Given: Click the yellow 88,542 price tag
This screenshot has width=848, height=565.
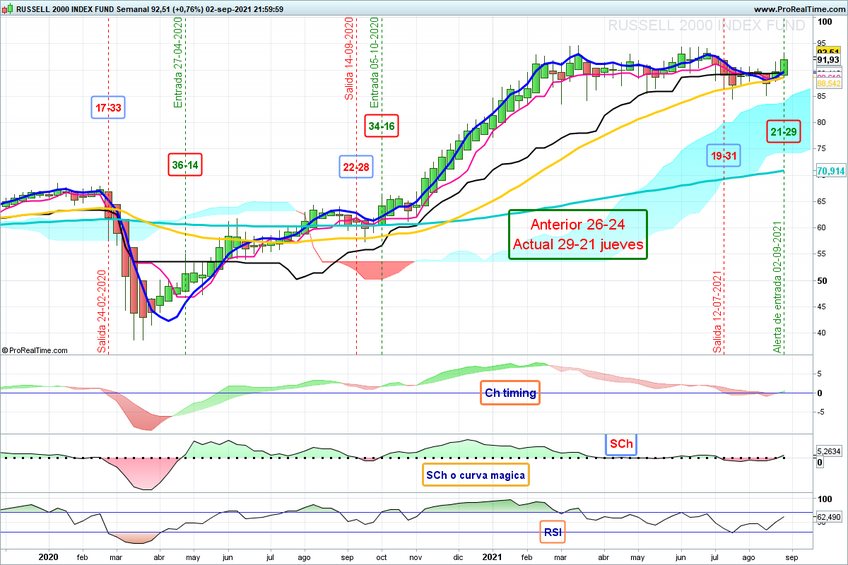Looking at the screenshot, I should click(x=828, y=84).
